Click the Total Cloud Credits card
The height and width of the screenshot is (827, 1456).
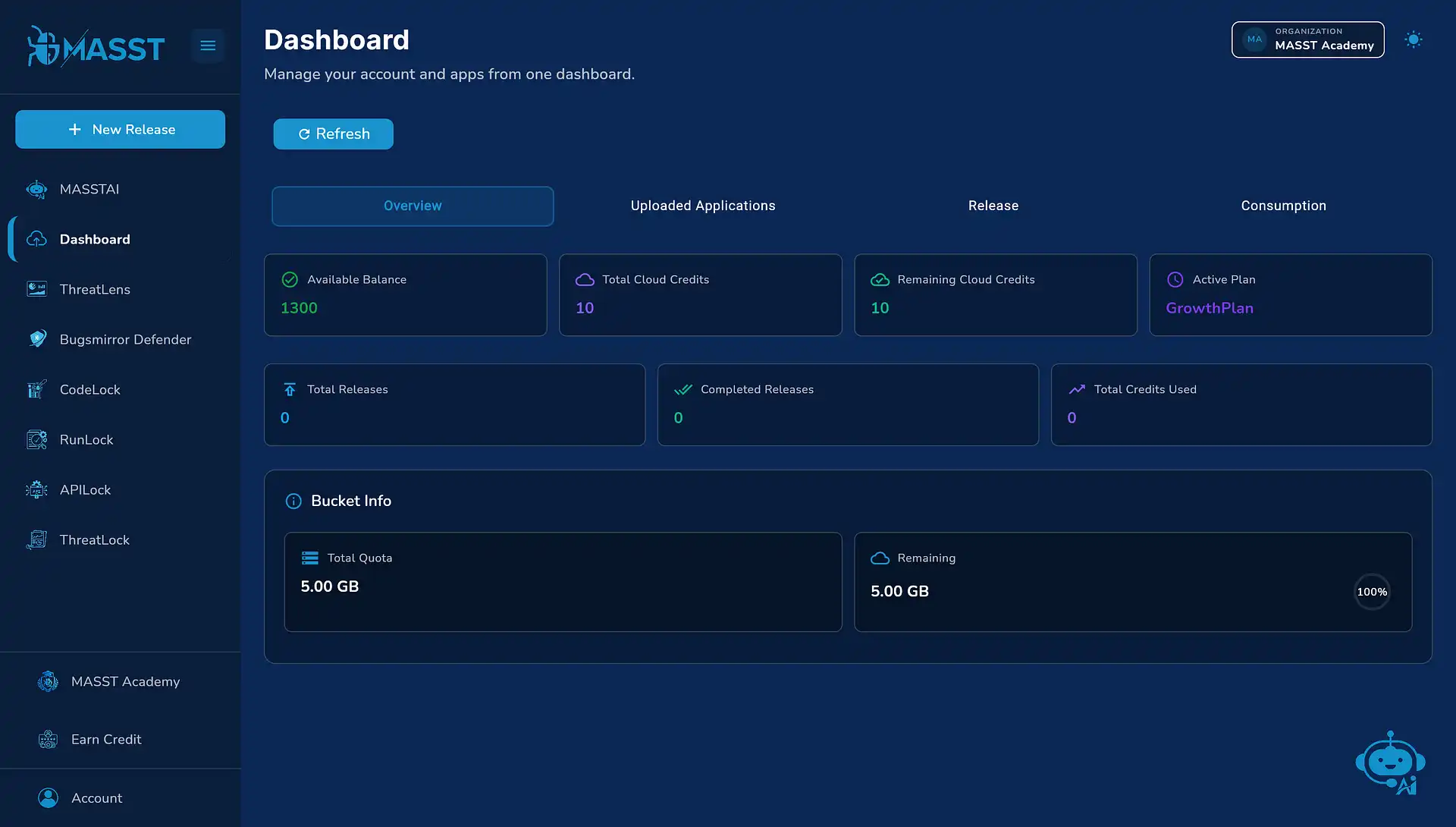point(701,295)
